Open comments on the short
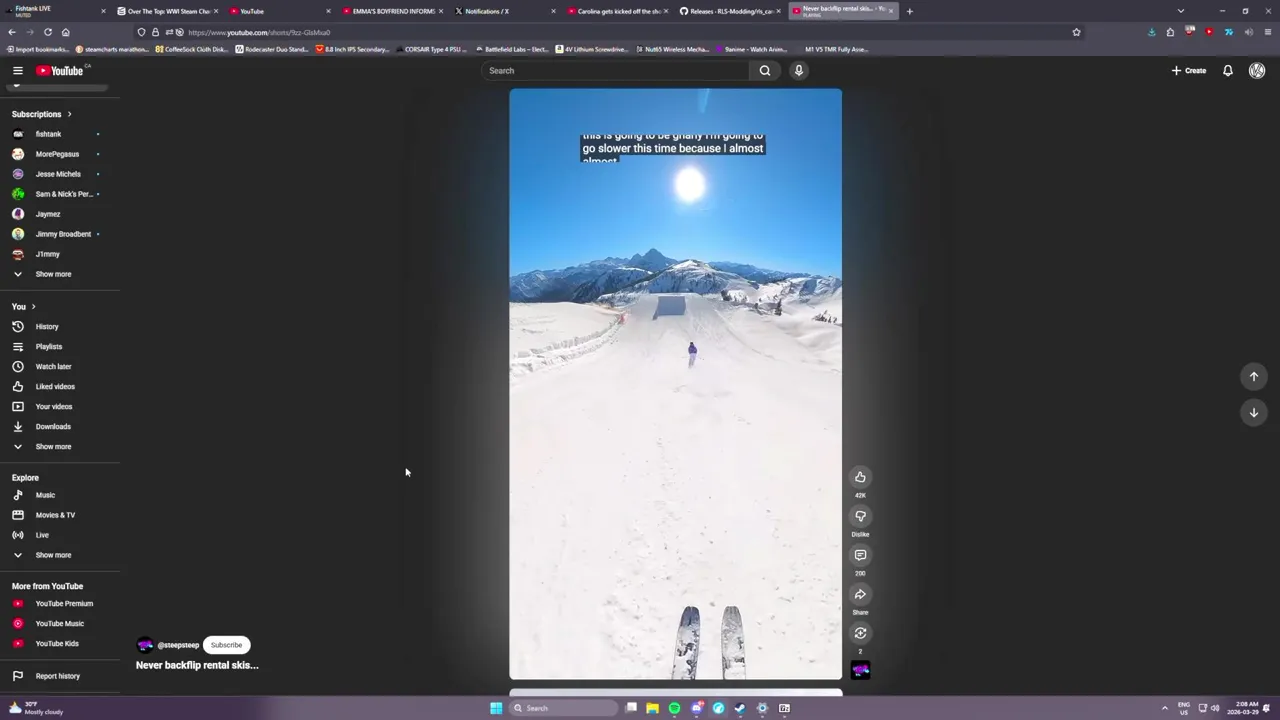 pos(860,555)
